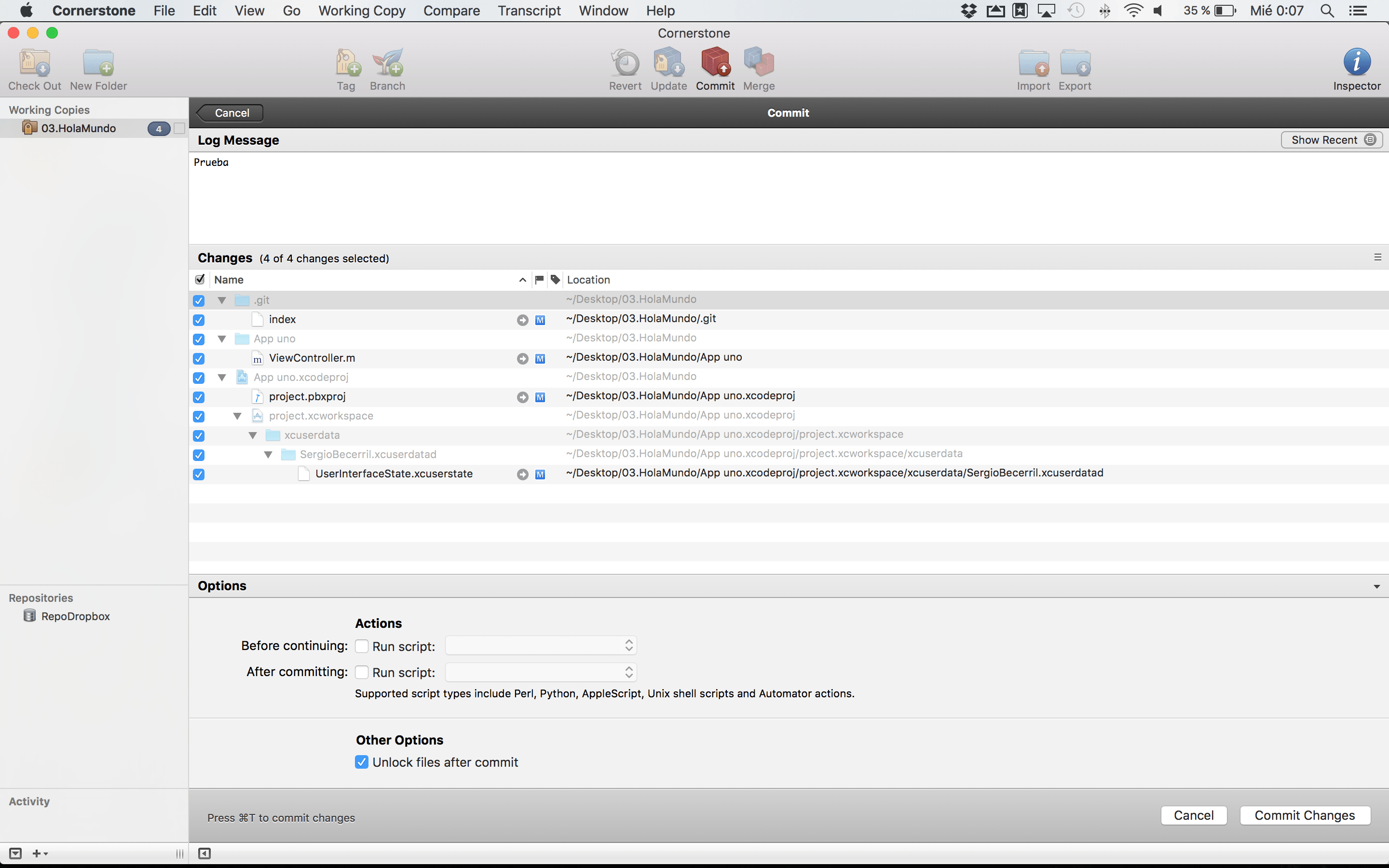Uncheck the index file checkbox
This screenshot has width=1389, height=868.
point(199,320)
